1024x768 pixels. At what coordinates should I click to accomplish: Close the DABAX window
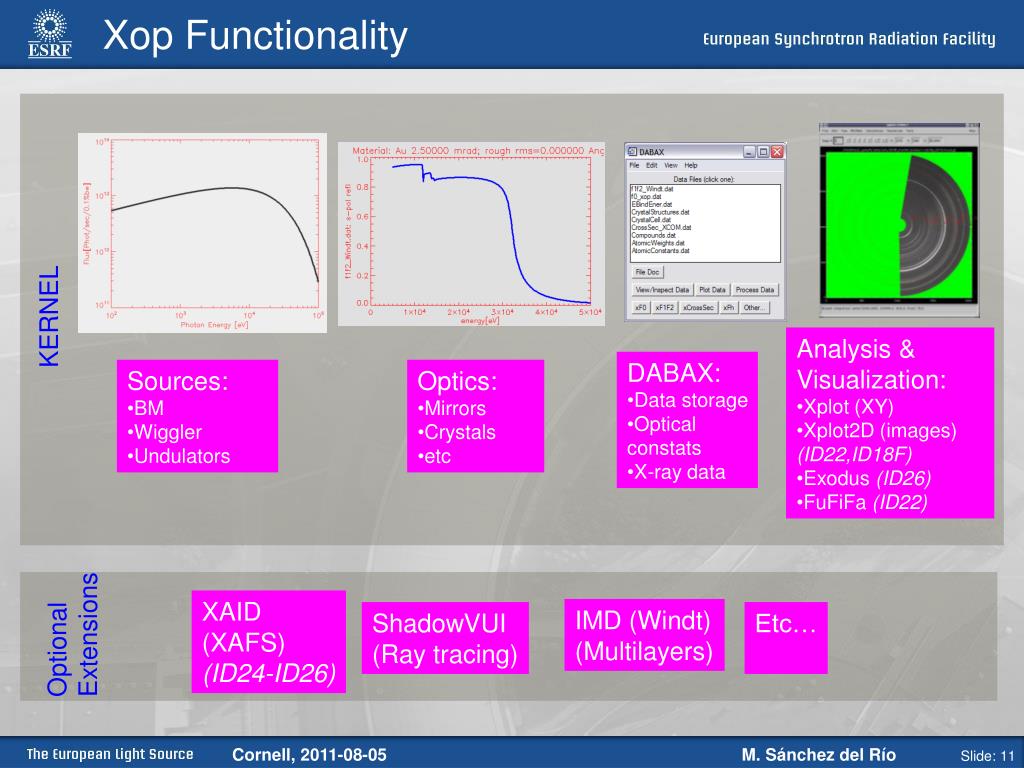[x=777, y=152]
